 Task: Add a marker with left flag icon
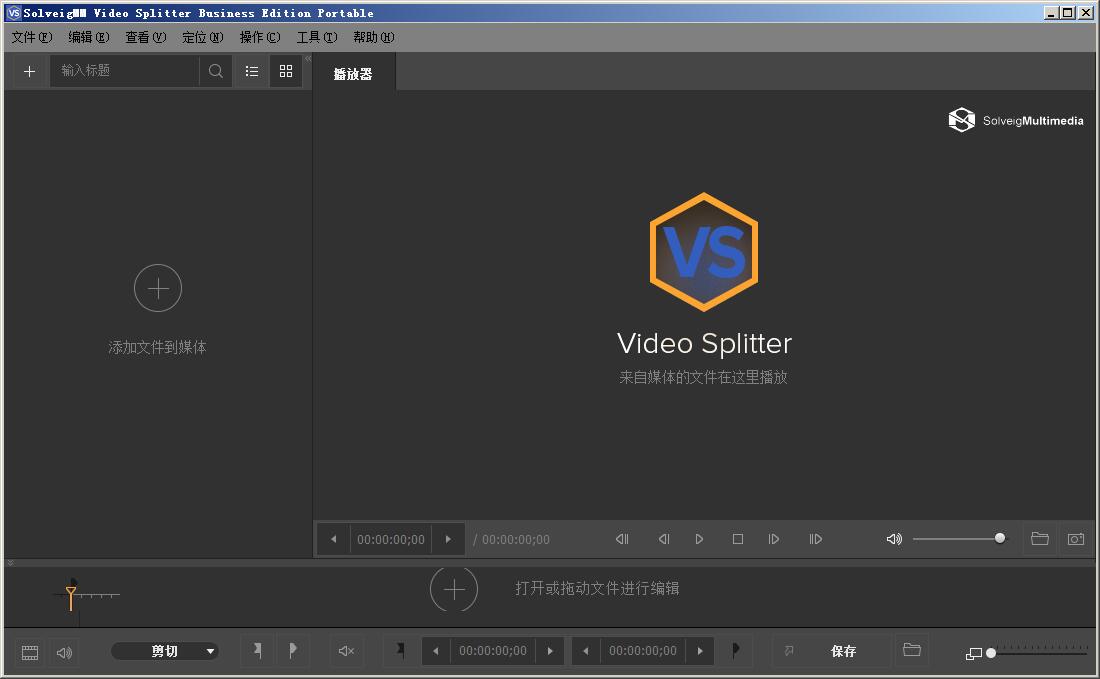[x=258, y=651]
